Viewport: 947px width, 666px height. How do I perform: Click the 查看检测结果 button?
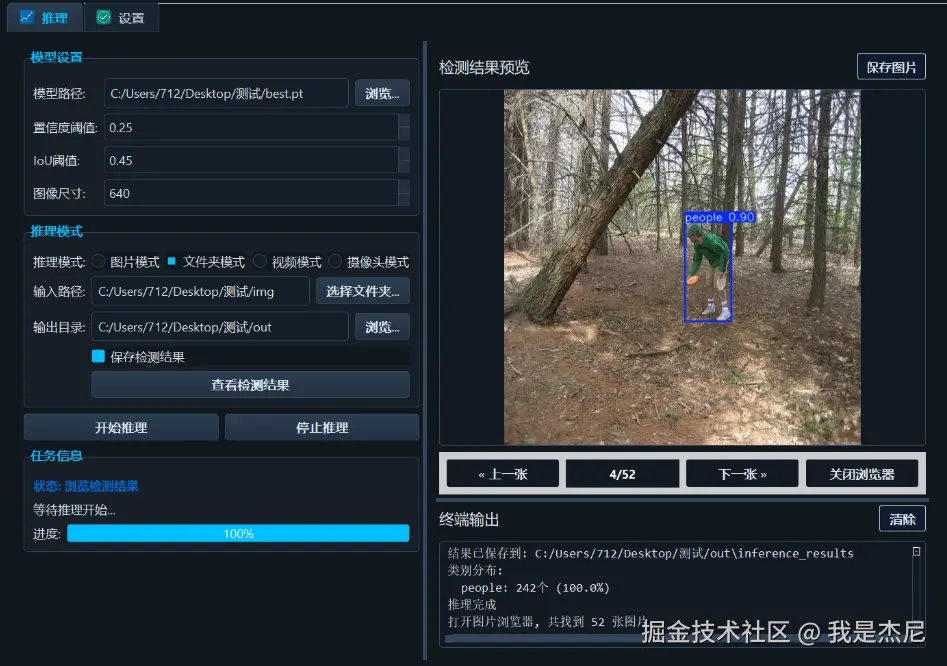250,385
